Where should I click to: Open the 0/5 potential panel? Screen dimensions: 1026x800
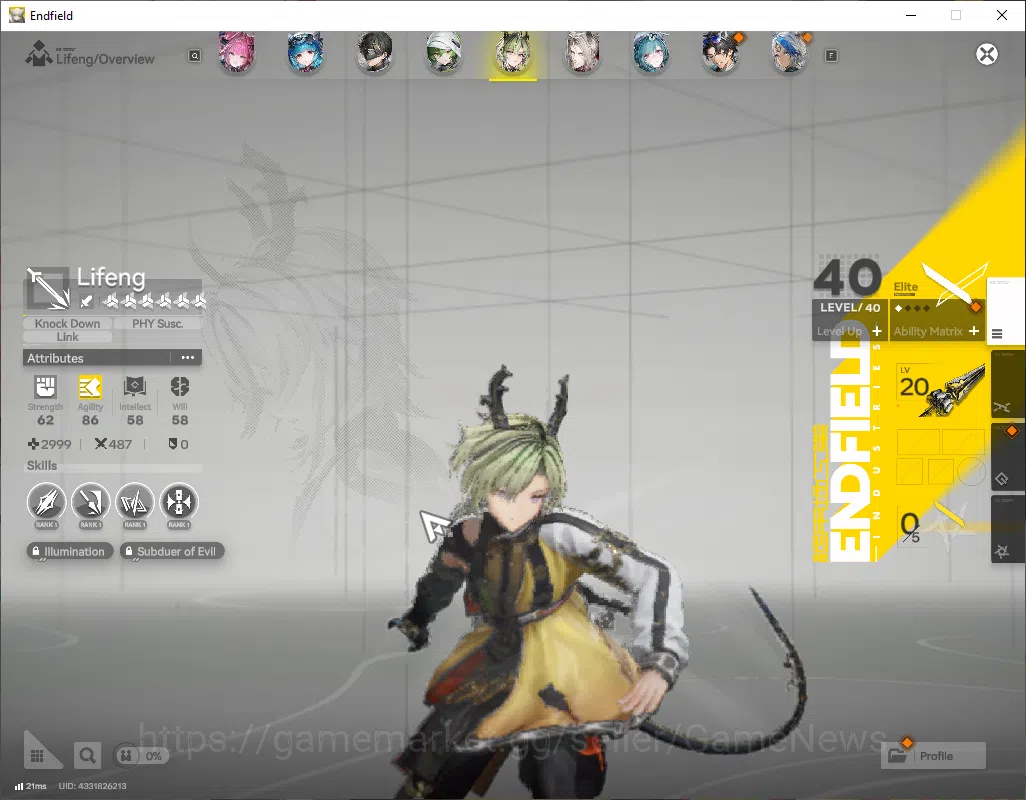(940, 525)
